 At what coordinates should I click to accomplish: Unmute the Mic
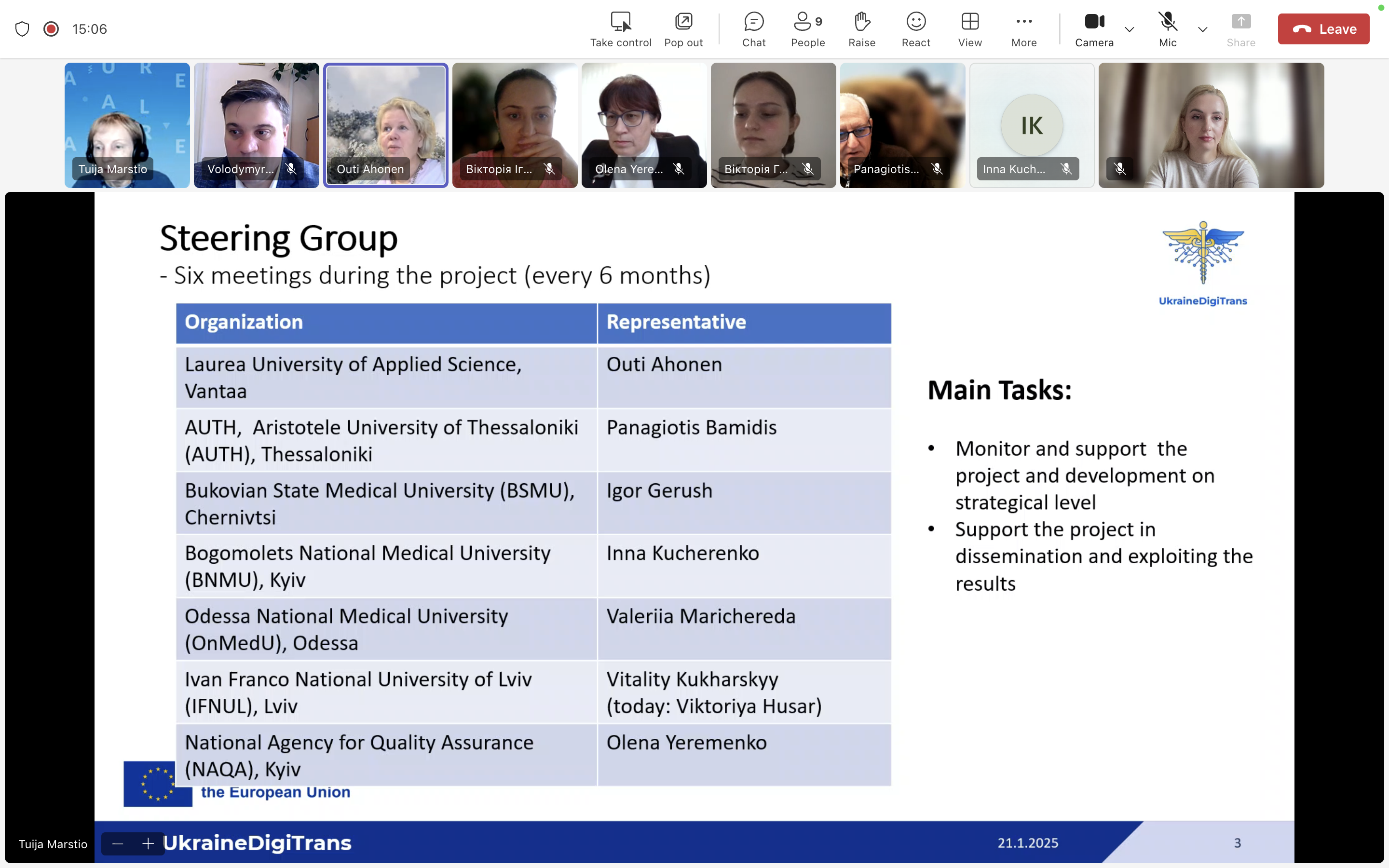pyautogui.click(x=1168, y=29)
